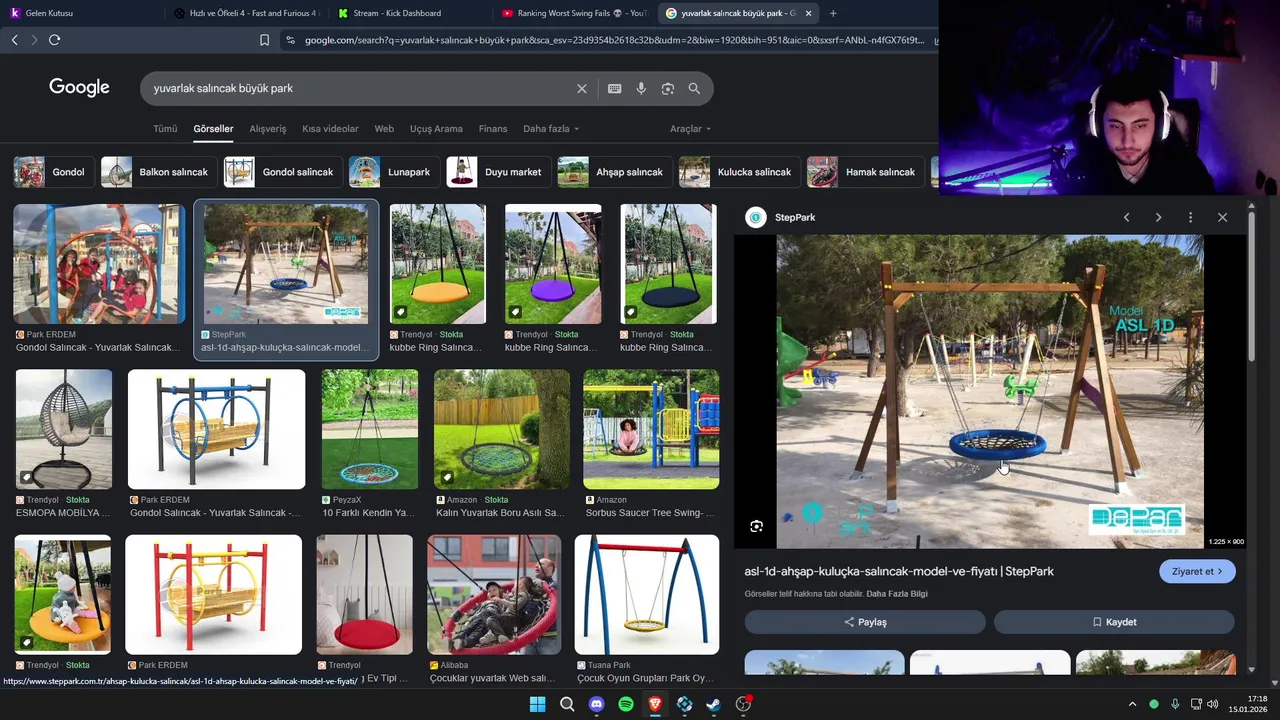Open the Kısa videolar tab

(x=330, y=129)
